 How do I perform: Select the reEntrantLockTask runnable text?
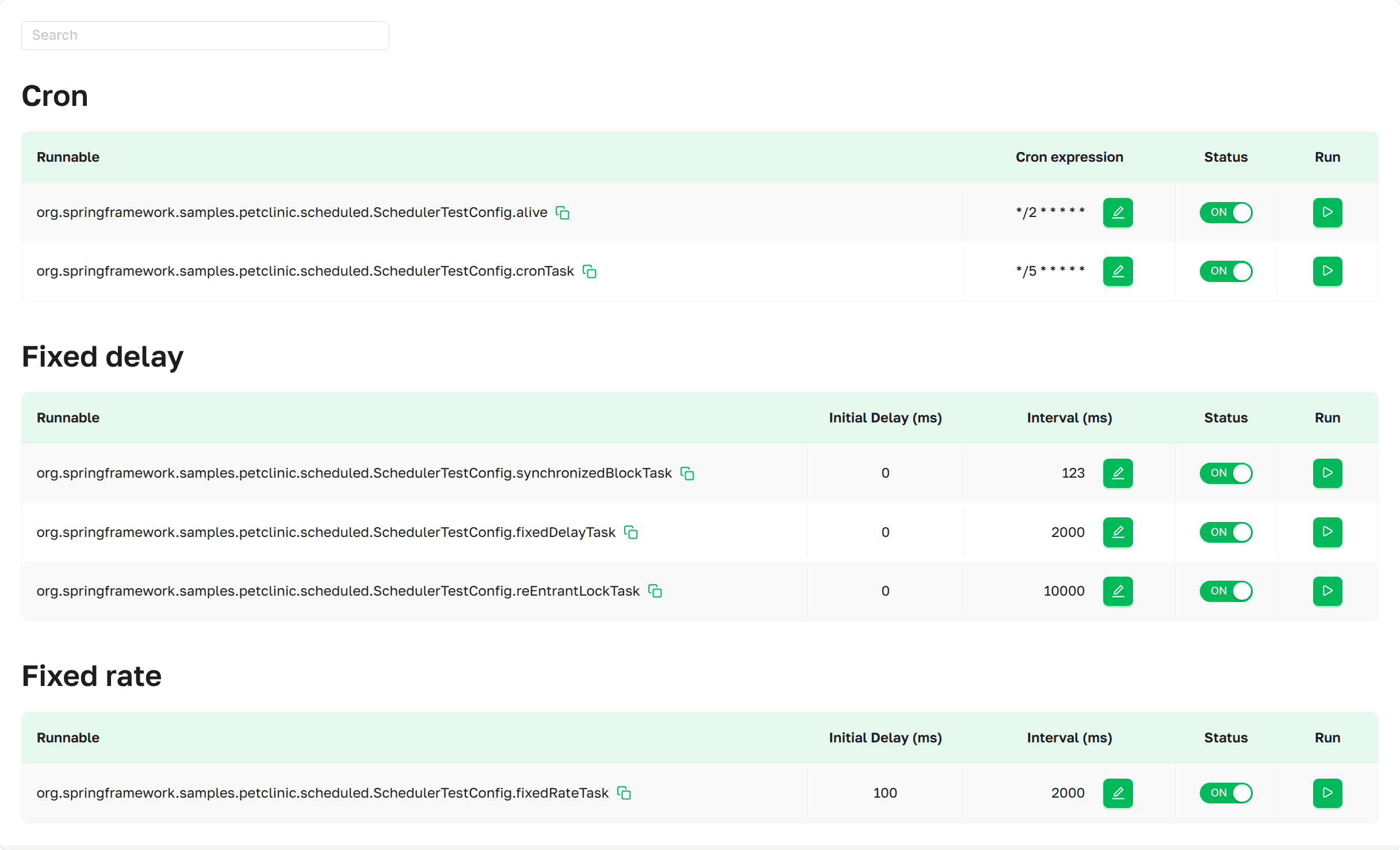pos(338,592)
